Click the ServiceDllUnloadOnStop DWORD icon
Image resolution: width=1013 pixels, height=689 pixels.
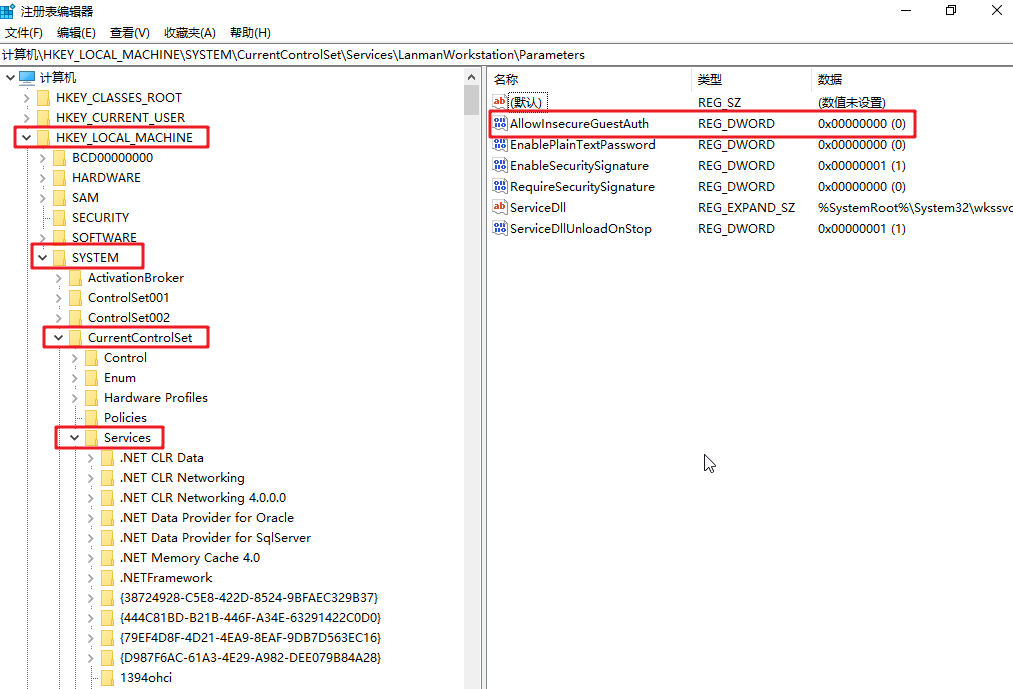[x=500, y=228]
